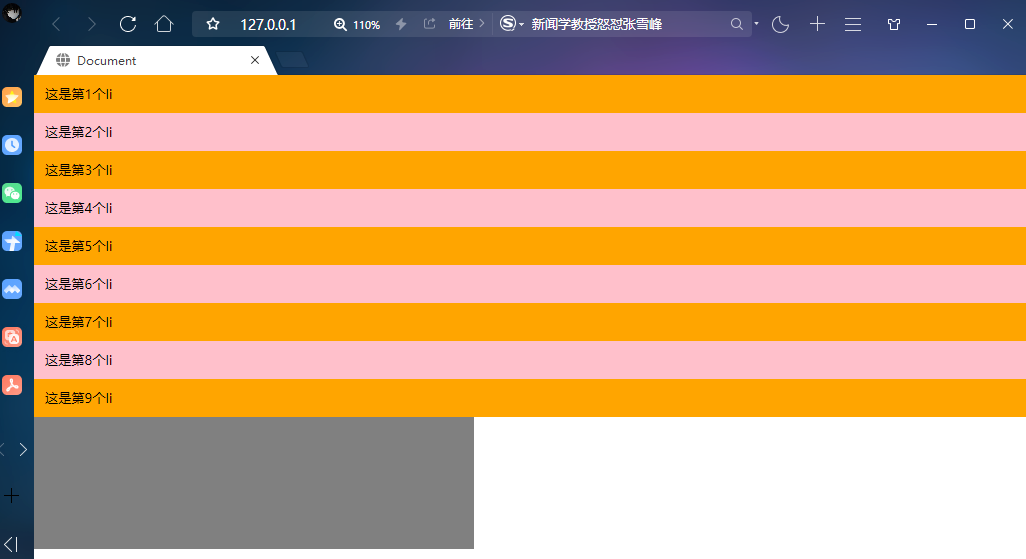Open a new tab with plus icon
This screenshot has width=1026, height=559.
tap(817, 24)
